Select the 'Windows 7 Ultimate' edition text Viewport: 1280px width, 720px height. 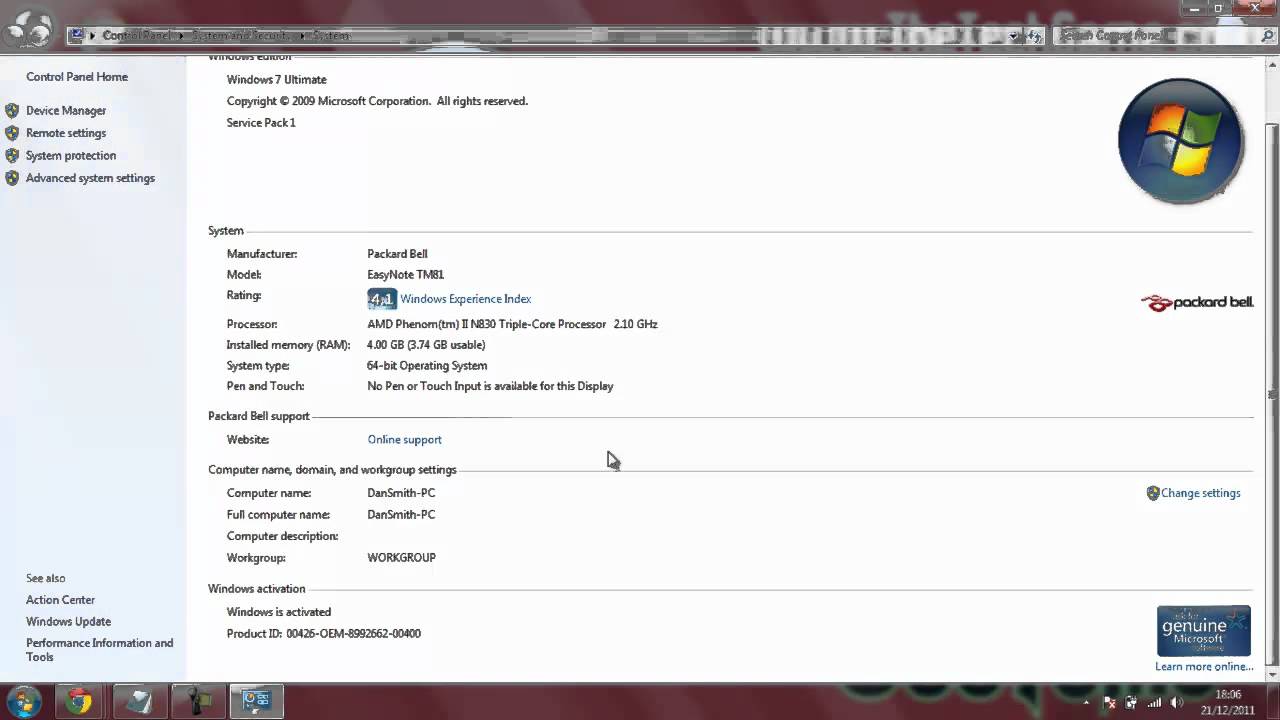(276, 80)
